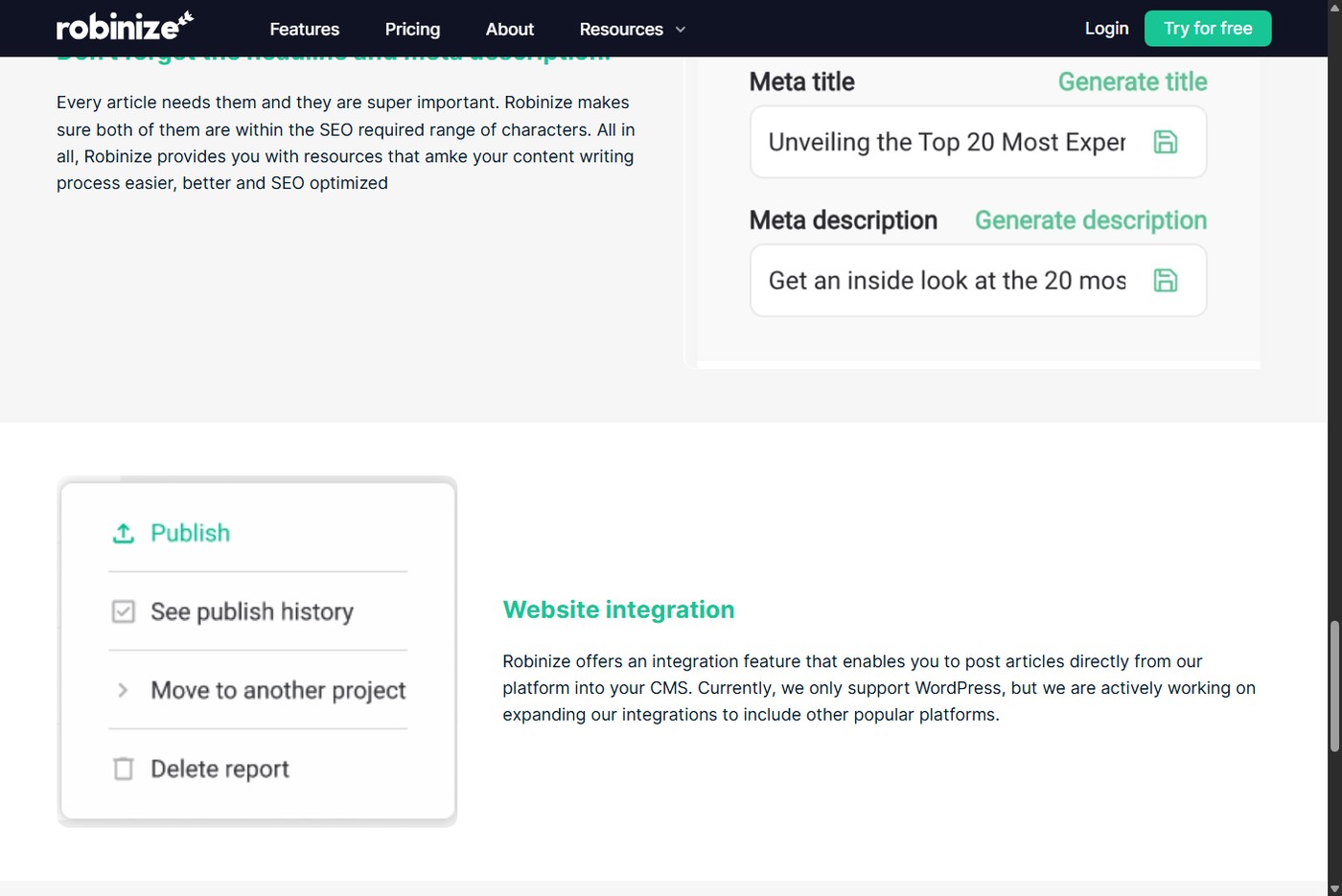Save the meta title with the disk icon
The height and width of the screenshot is (896, 1342).
click(1165, 142)
